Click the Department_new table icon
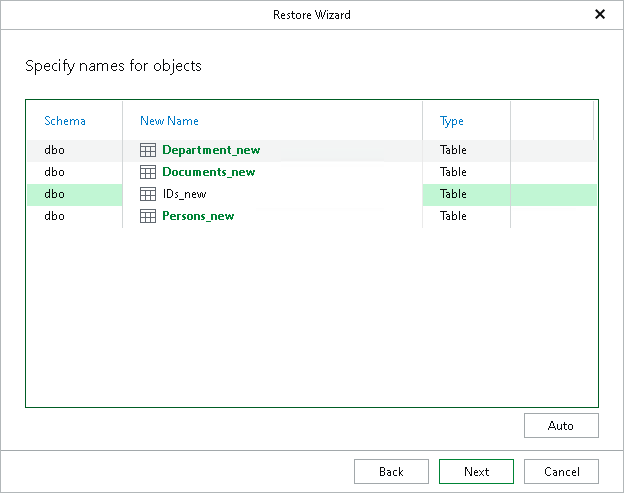 click(147, 150)
